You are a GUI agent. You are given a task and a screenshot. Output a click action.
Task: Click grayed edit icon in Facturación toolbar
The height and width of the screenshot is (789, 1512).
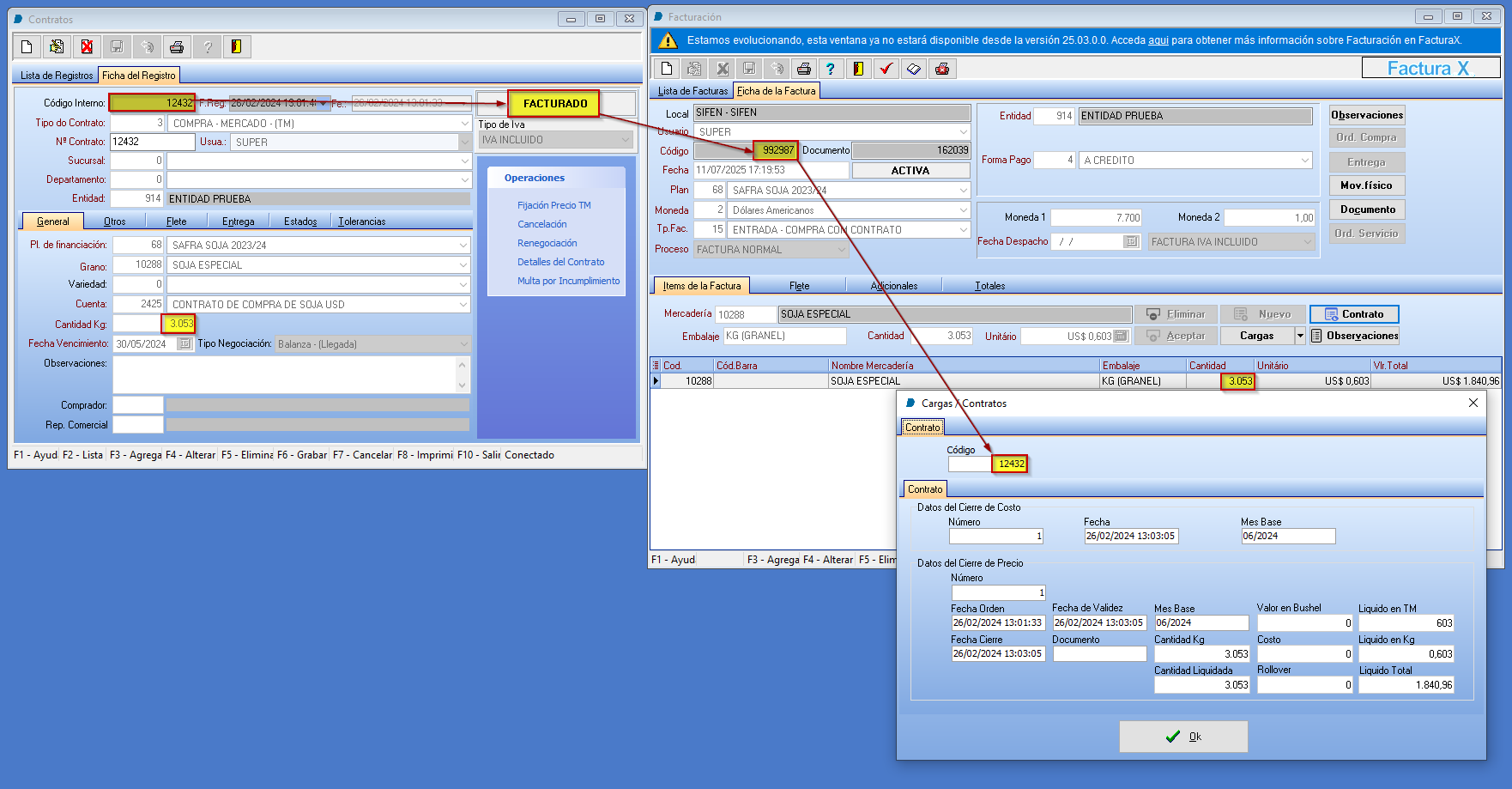694,69
